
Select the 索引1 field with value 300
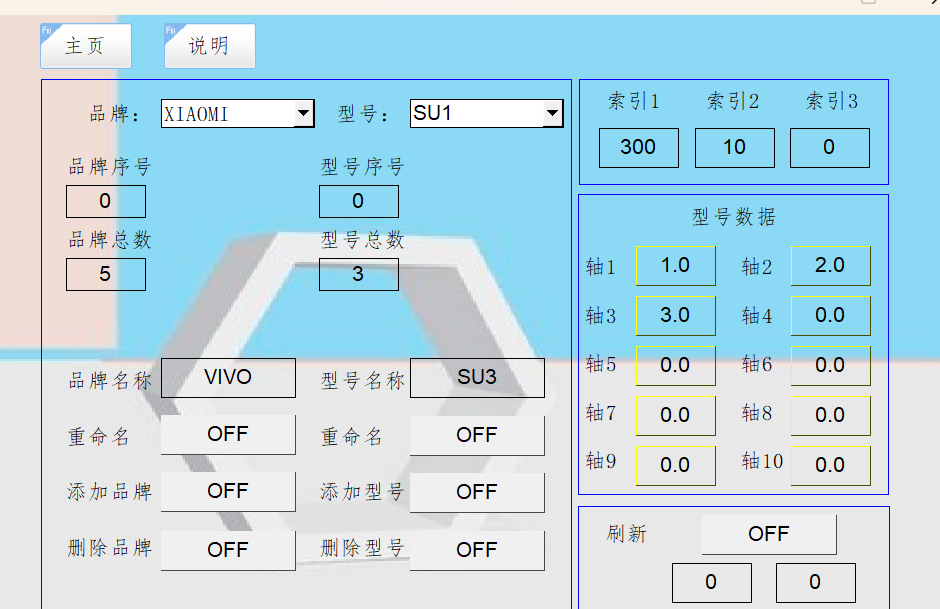(638, 148)
